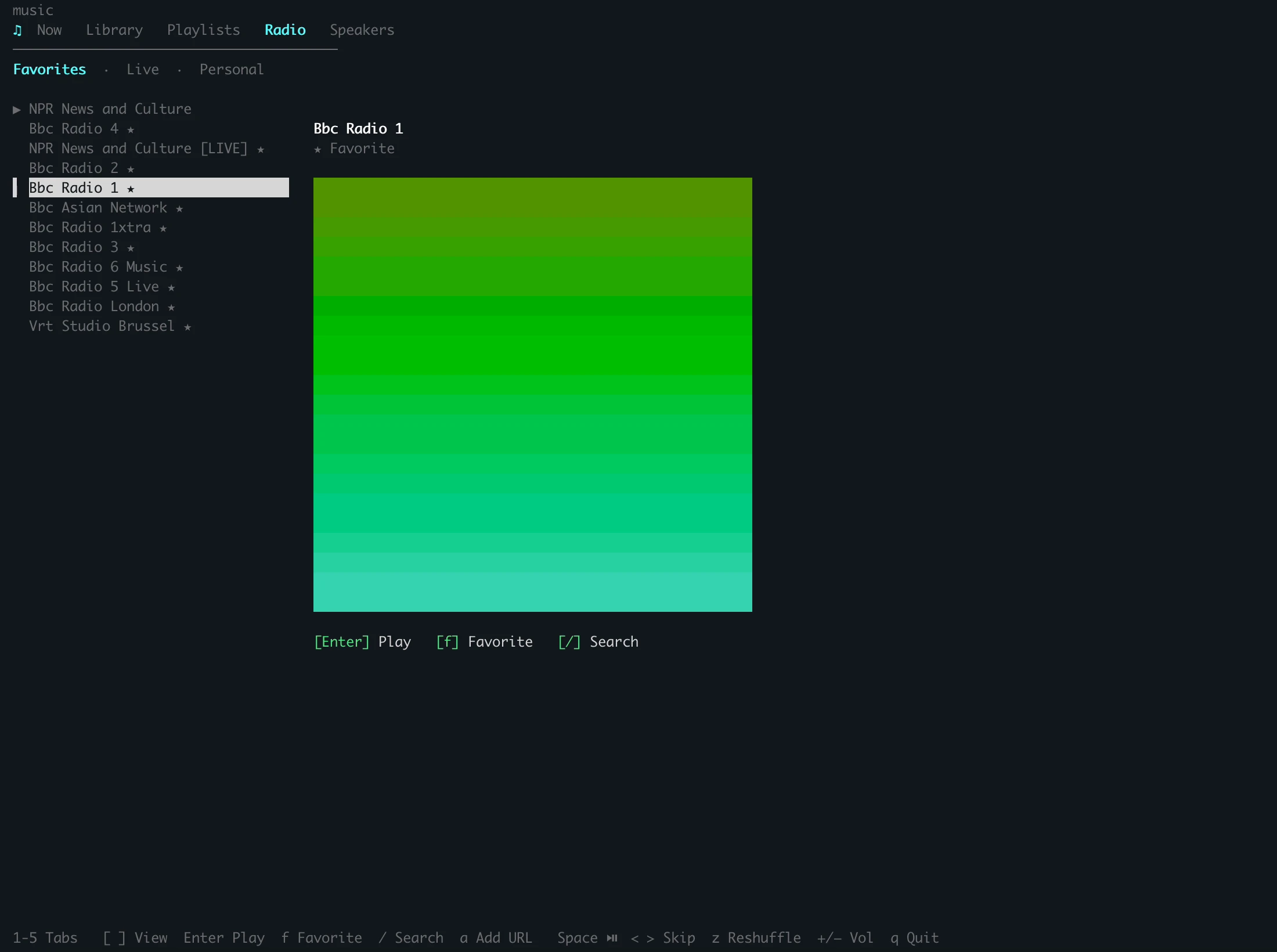Screen dimensions: 1277x952
Task: Click the '[ ] View' footer hint
Action: tap(135, 938)
